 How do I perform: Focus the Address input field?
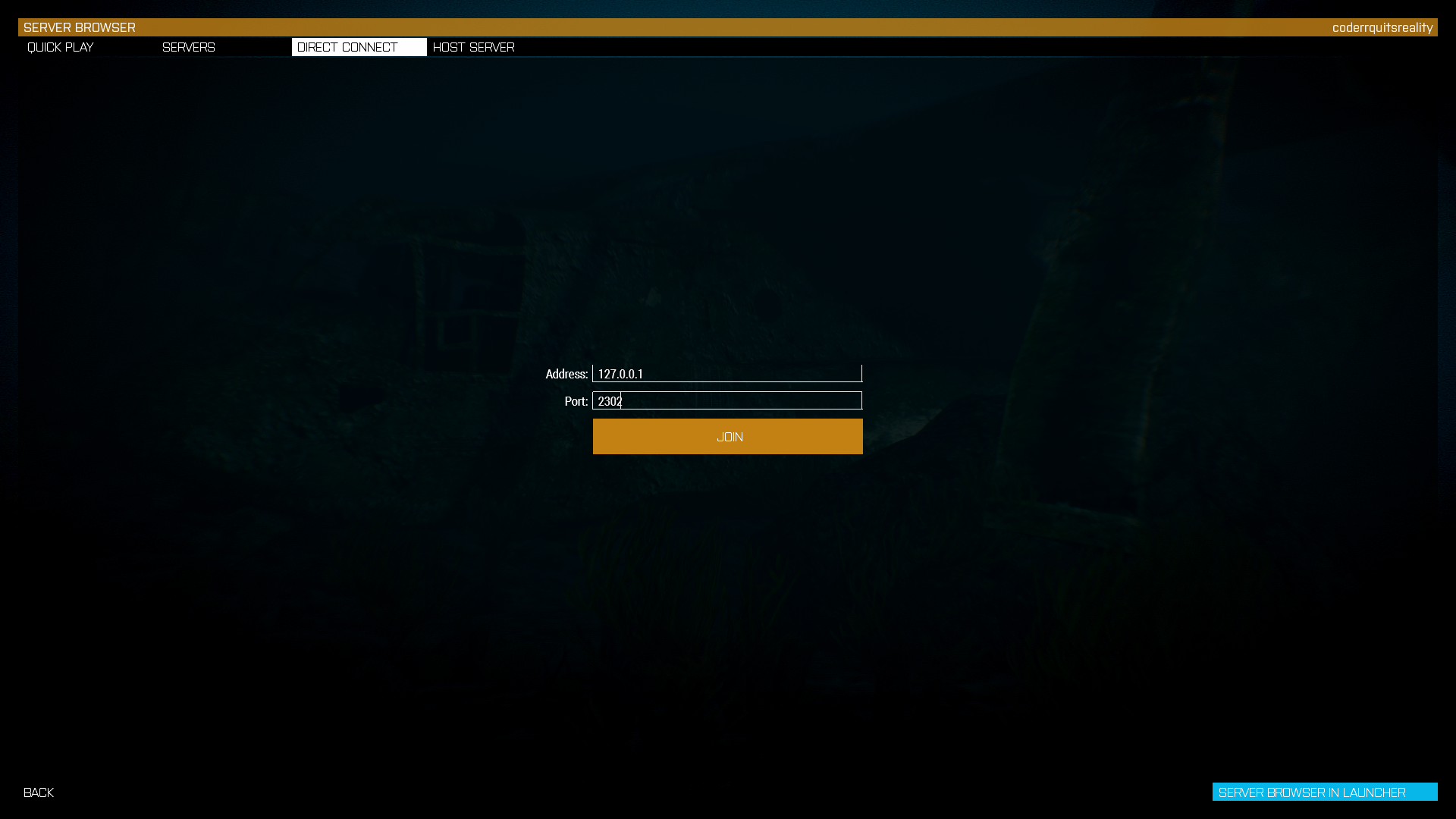click(x=727, y=373)
